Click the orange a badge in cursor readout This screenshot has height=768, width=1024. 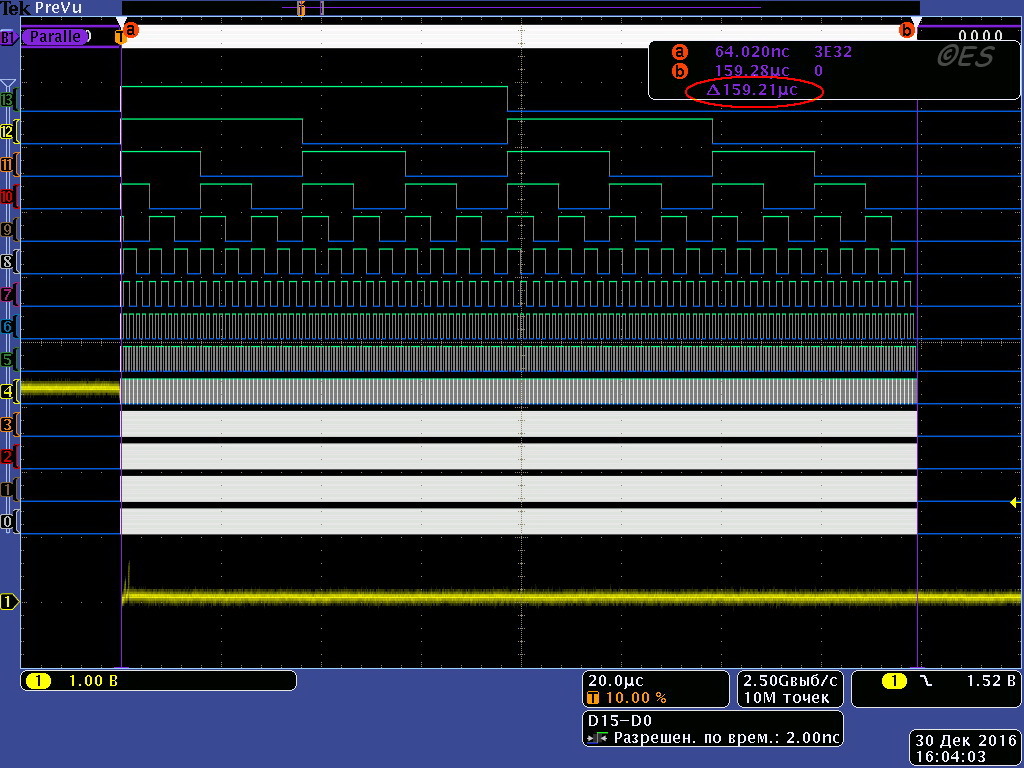[680, 52]
